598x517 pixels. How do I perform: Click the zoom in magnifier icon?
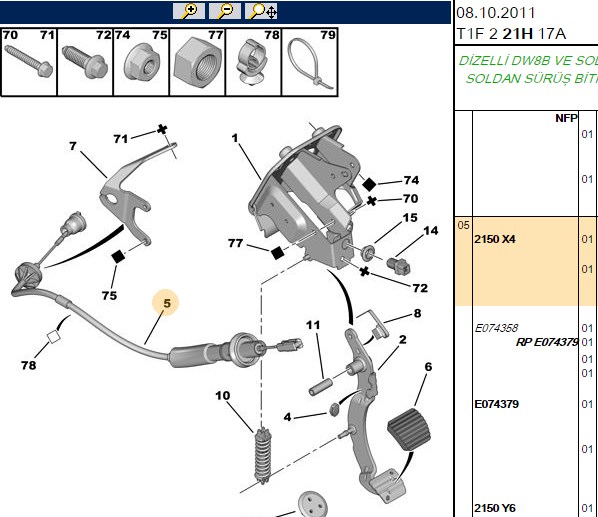[x=189, y=11]
